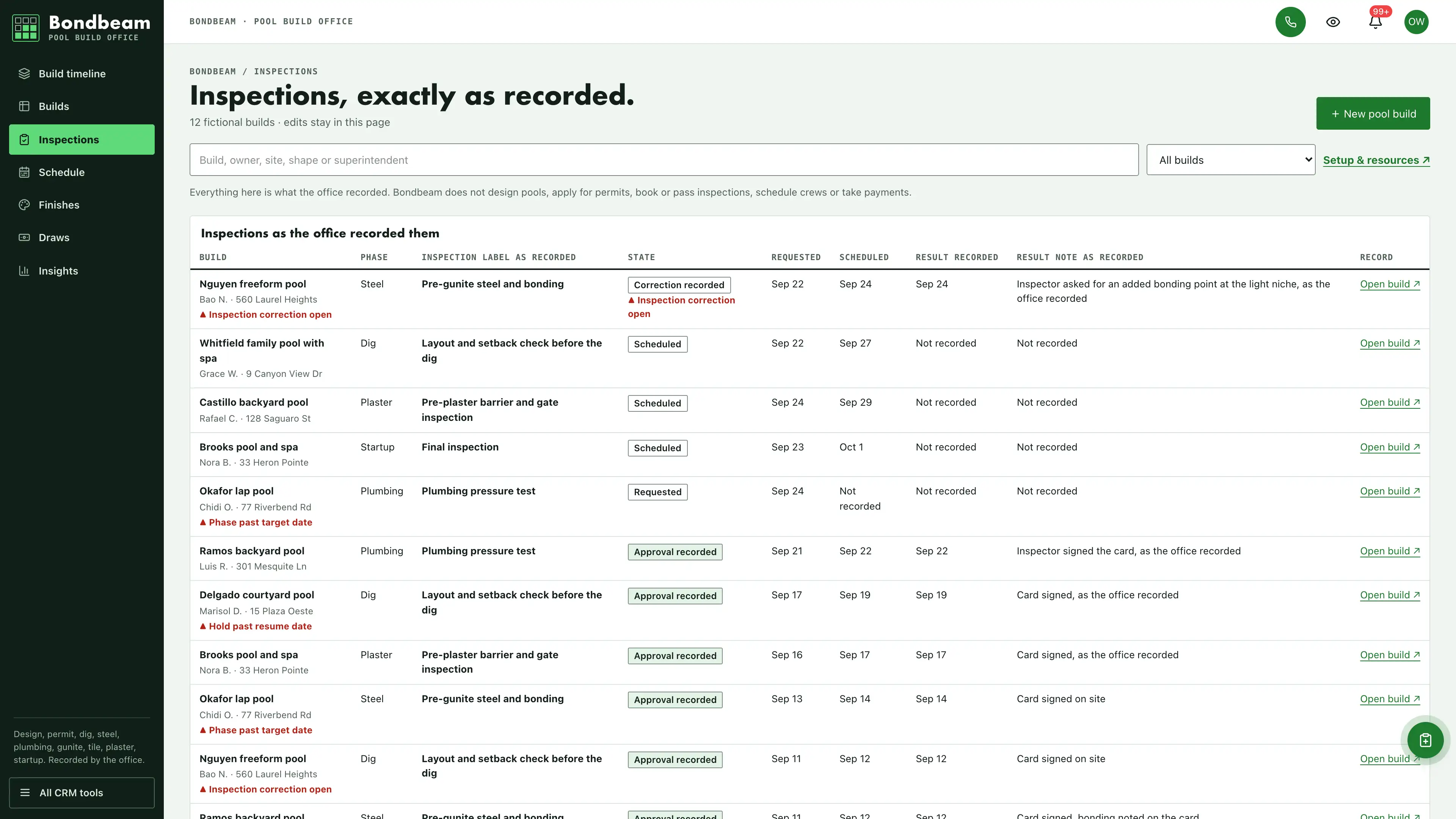Click the floating clipboard add button
Image resolution: width=1456 pixels, height=819 pixels.
(1425, 740)
